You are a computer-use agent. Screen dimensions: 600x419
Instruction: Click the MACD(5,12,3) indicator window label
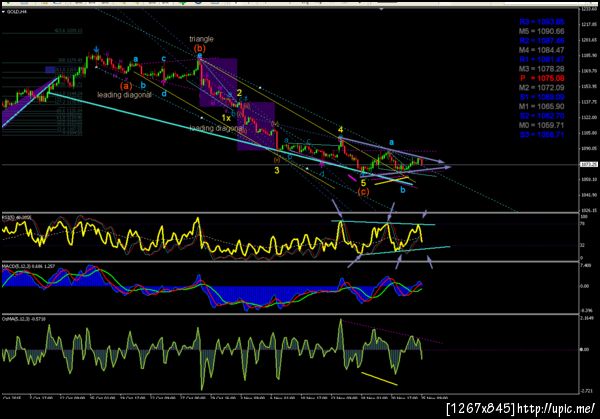[x=28, y=266]
